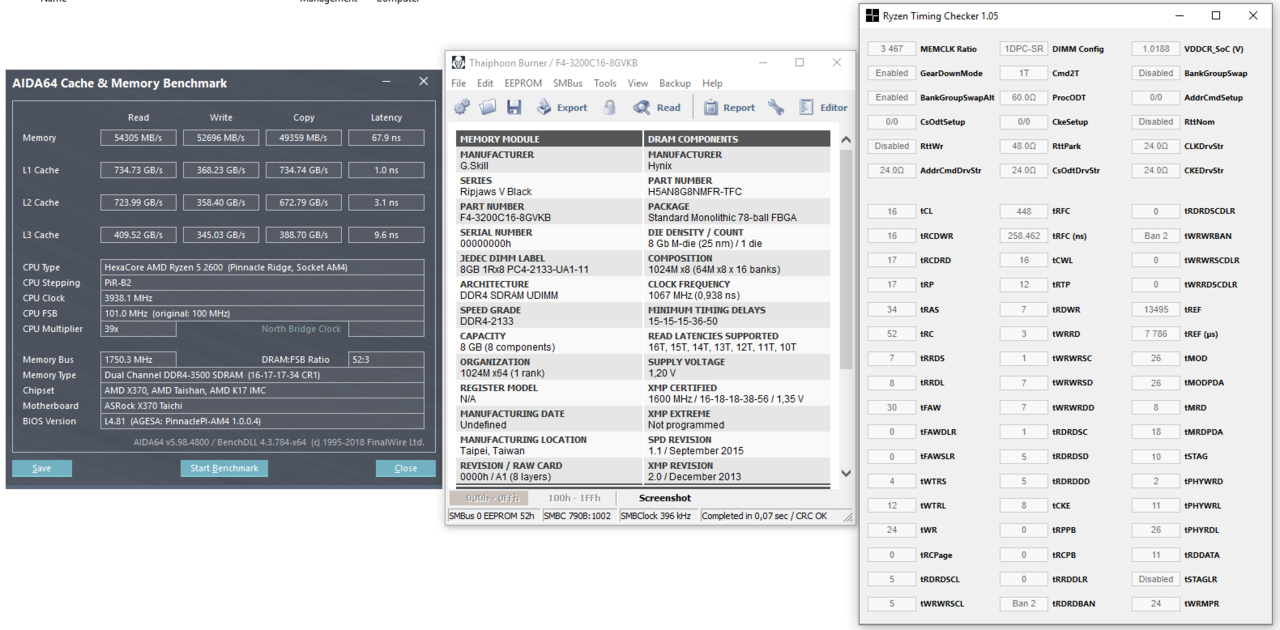
Task: Click the Memory Read value 54305 MB/s
Action: [138, 138]
